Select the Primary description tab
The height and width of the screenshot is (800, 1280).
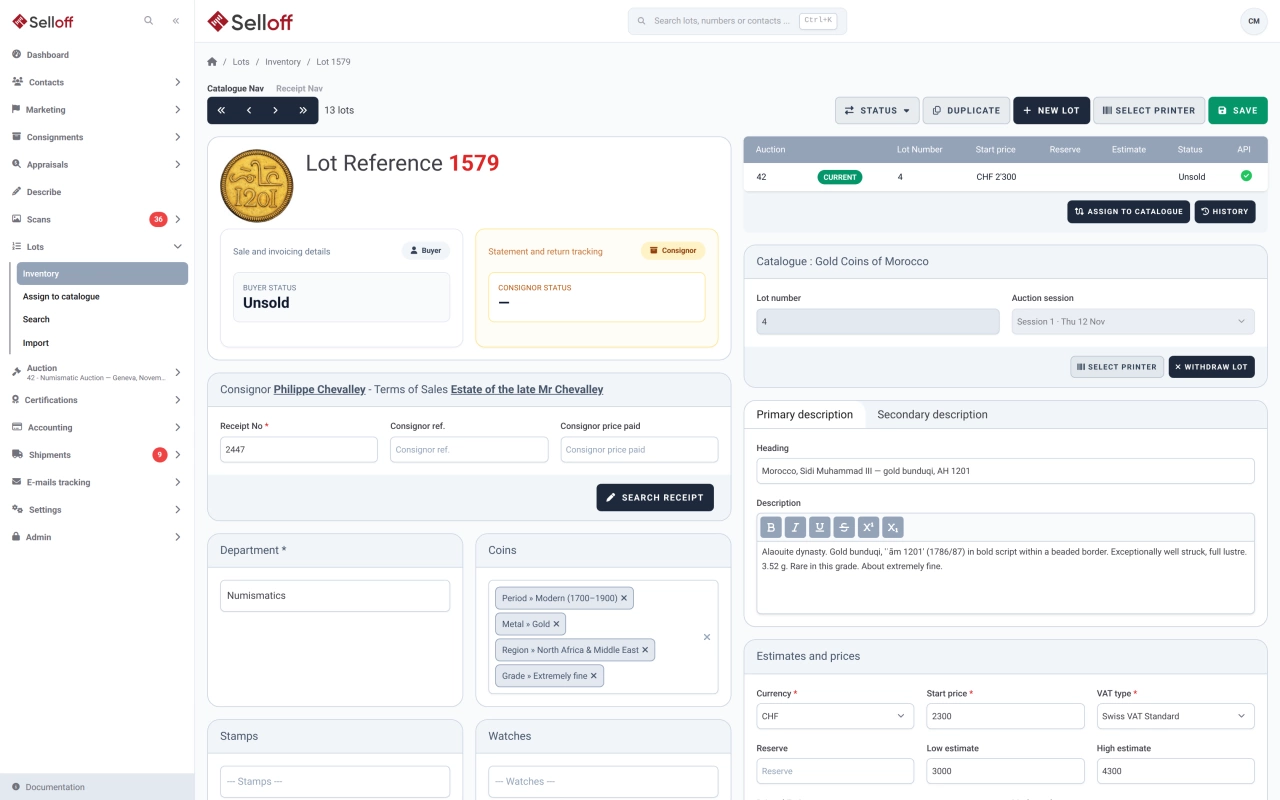pos(805,415)
